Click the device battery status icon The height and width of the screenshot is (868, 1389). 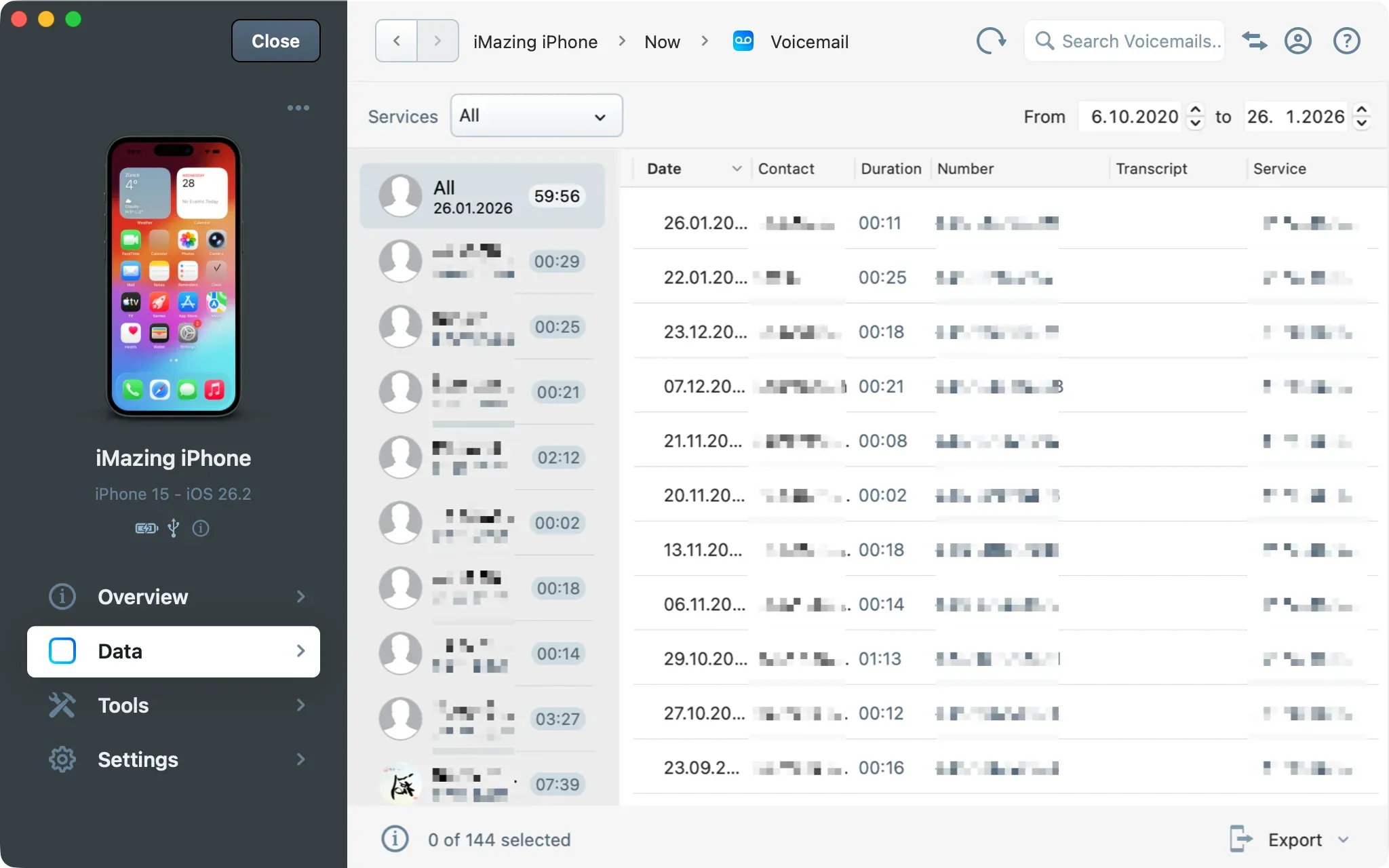click(144, 528)
